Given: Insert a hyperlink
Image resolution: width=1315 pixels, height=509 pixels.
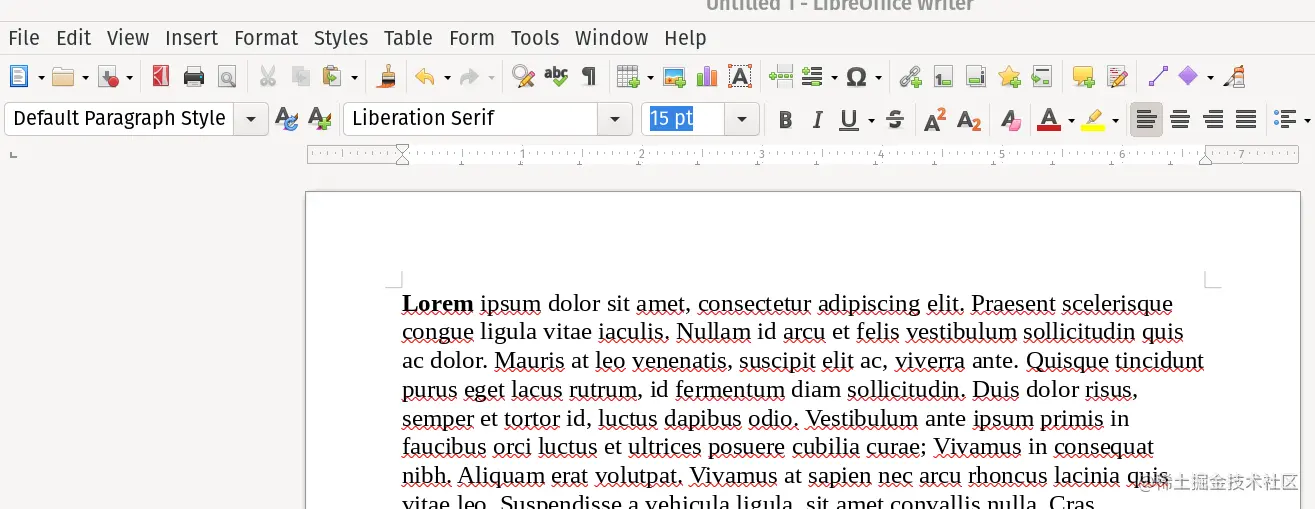Looking at the screenshot, I should click(909, 76).
